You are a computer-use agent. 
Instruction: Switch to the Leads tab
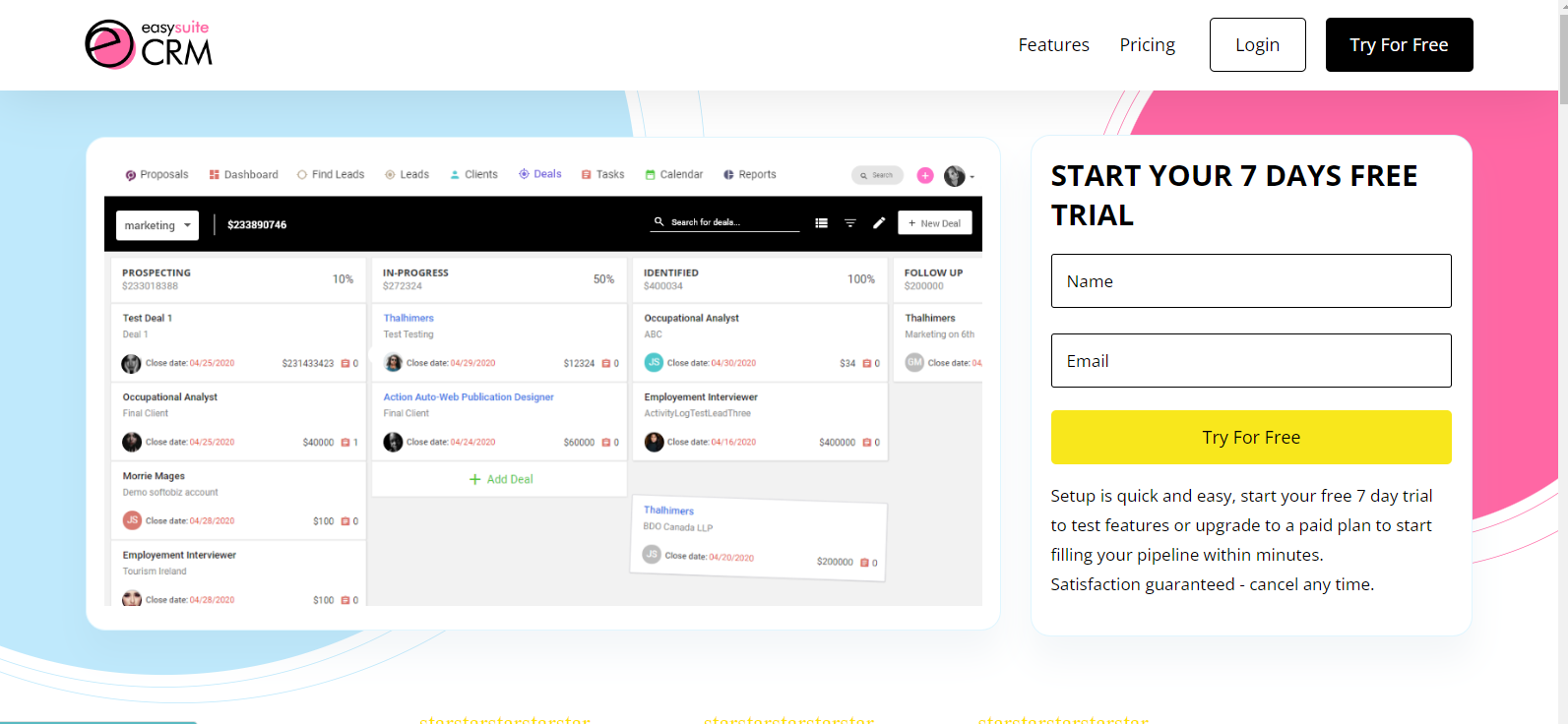point(407,175)
